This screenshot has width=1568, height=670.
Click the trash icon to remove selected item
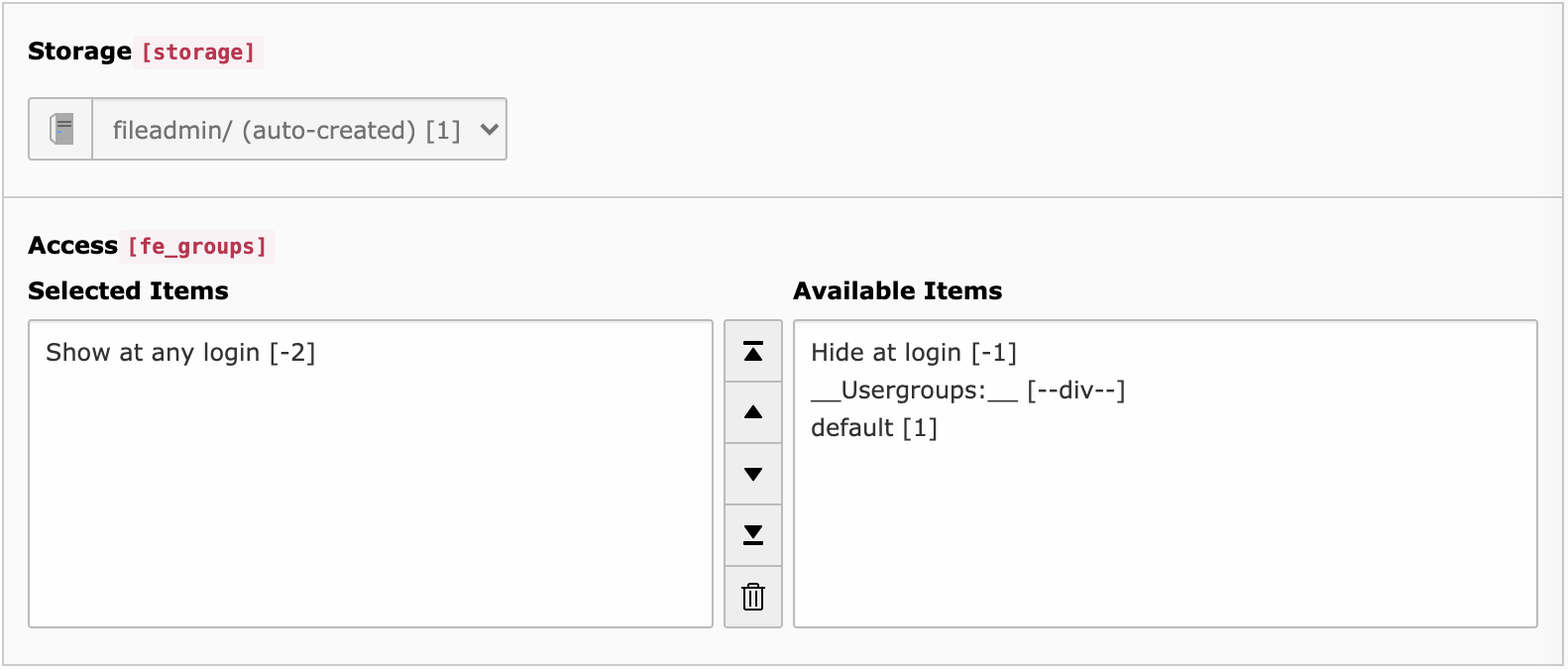[753, 597]
